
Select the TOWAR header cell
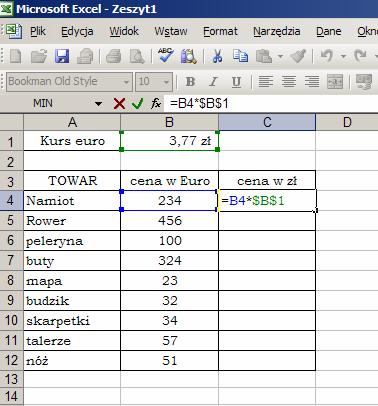[72, 181]
